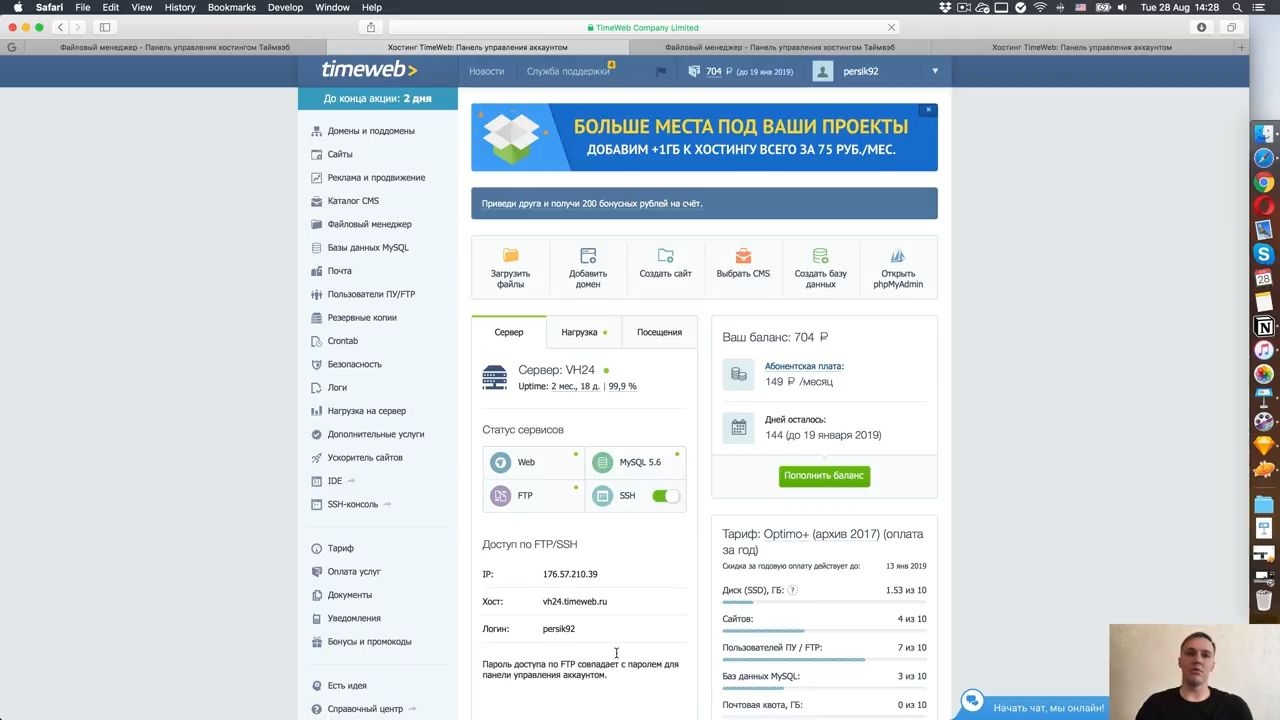Click the Timeweb logo in header
This screenshot has height=720, width=1280.
pyautogui.click(x=369, y=70)
